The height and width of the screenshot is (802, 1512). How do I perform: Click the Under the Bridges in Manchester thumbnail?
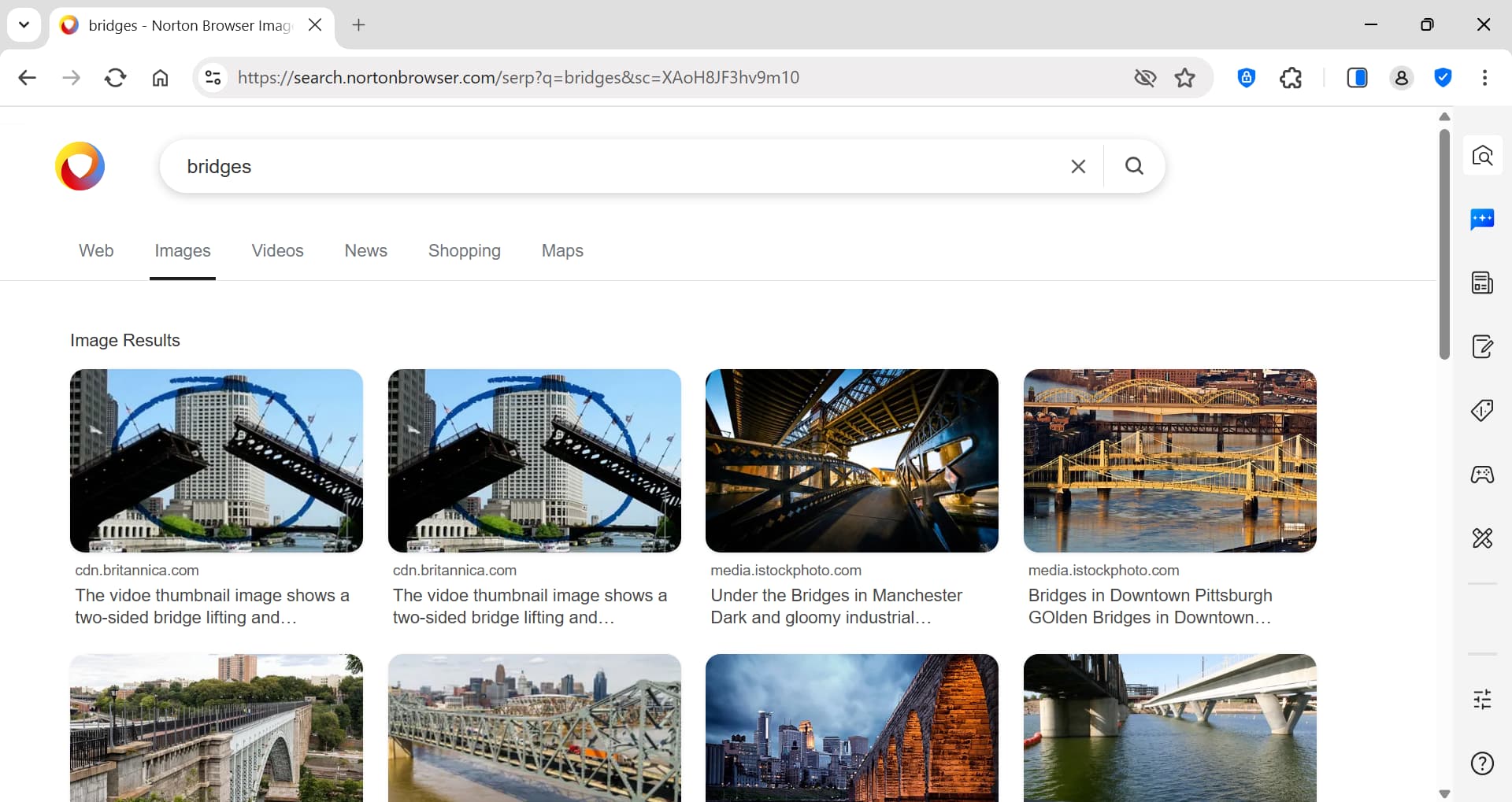click(x=851, y=460)
